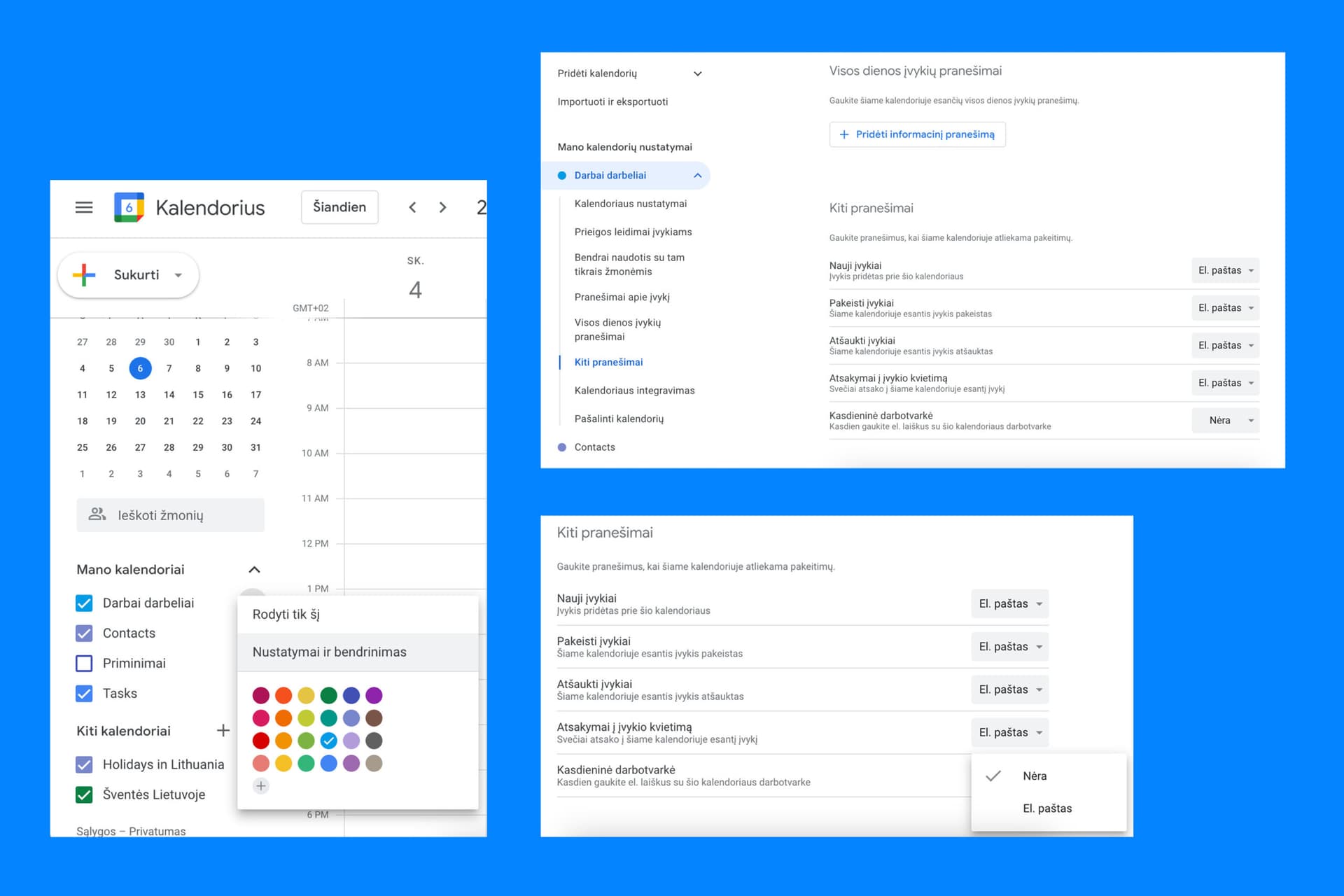Click the Google Calendar logo
Viewport: 1344px width, 896px height.
[129, 207]
